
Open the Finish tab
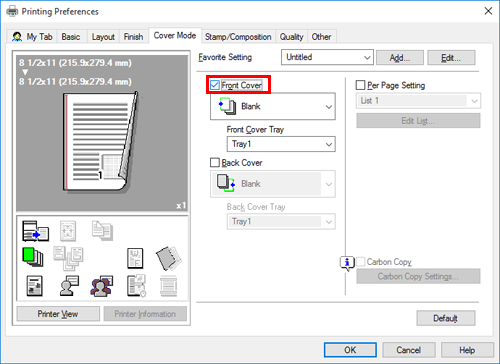click(x=133, y=37)
